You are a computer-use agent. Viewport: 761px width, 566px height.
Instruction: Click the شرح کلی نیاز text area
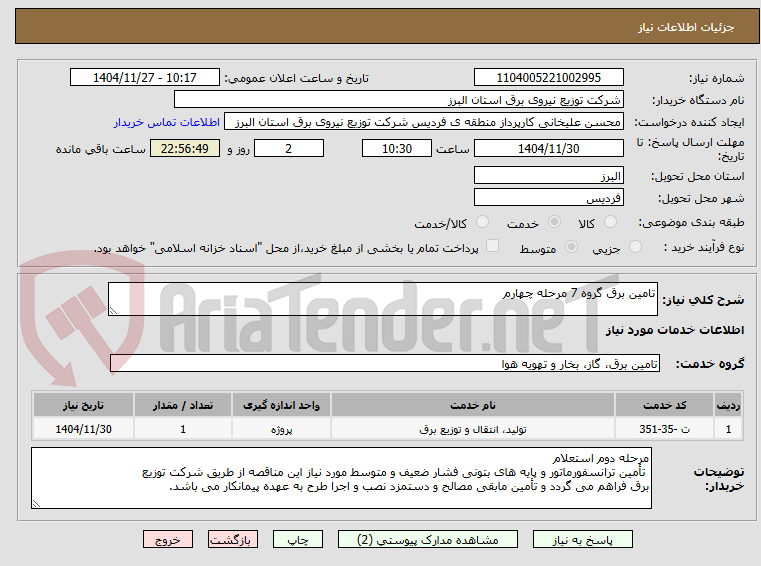point(382,300)
